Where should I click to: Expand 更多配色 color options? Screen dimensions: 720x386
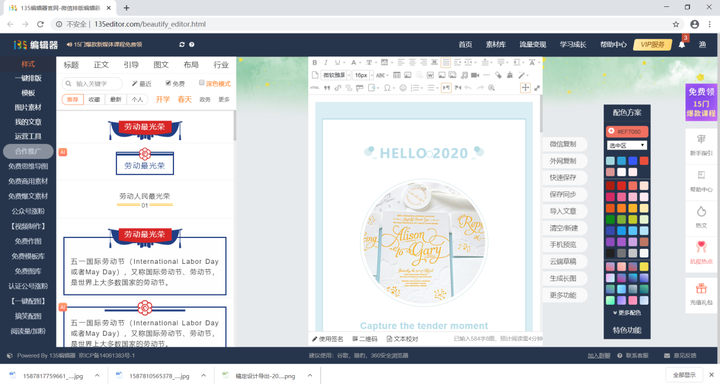(627, 313)
